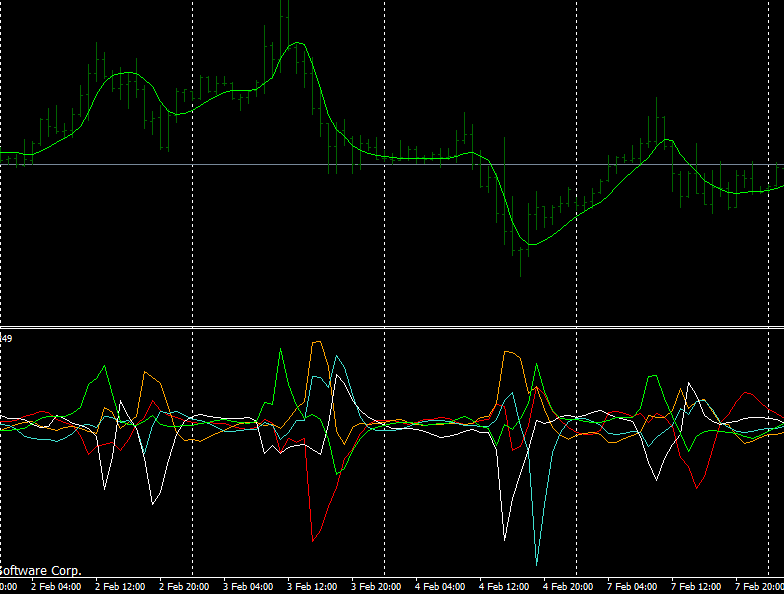
Task: Click the 4 Feb 12:00 time label
Action: point(504,586)
